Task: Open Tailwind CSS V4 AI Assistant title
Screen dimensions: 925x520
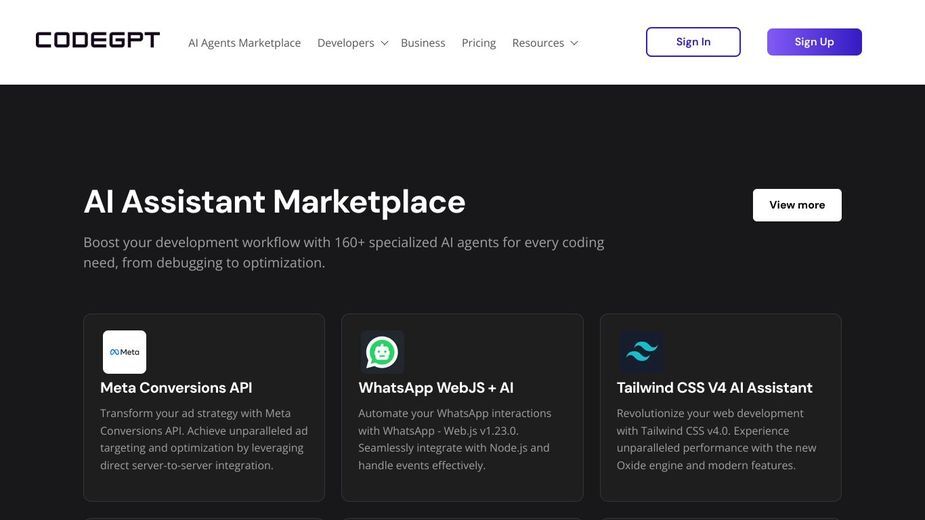Action: [714, 388]
